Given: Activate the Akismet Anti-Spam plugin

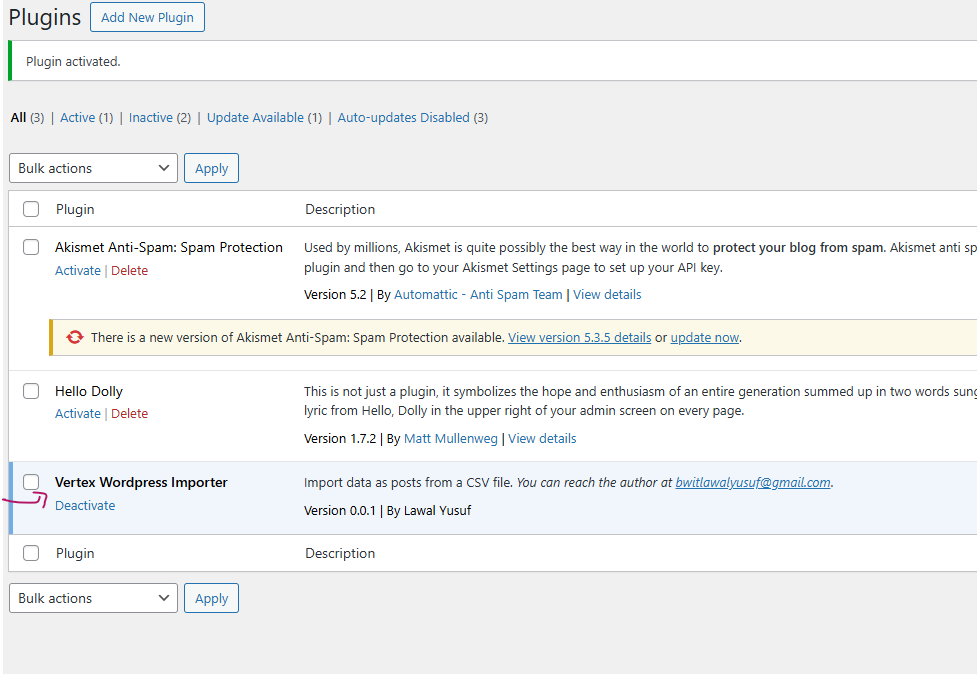Looking at the screenshot, I should [x=78, y=270].
